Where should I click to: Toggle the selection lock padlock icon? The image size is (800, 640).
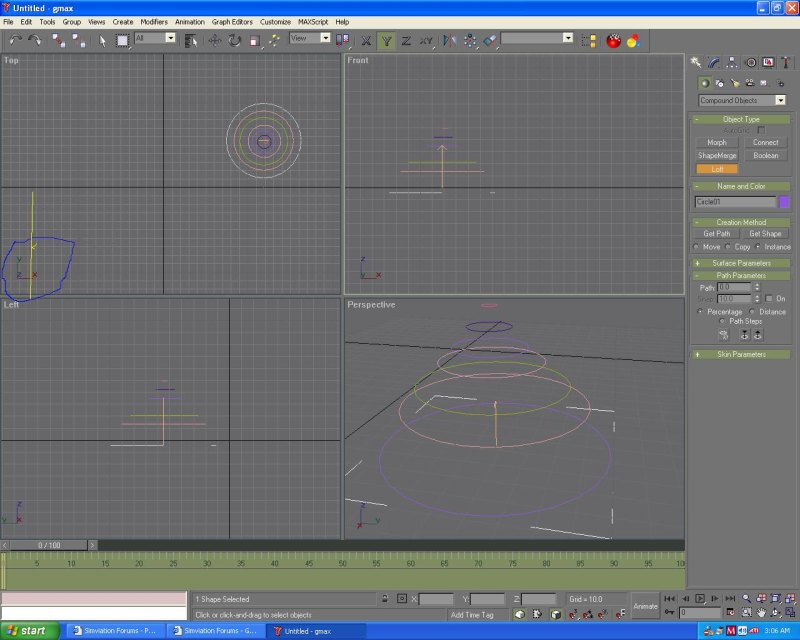point(385,598)
